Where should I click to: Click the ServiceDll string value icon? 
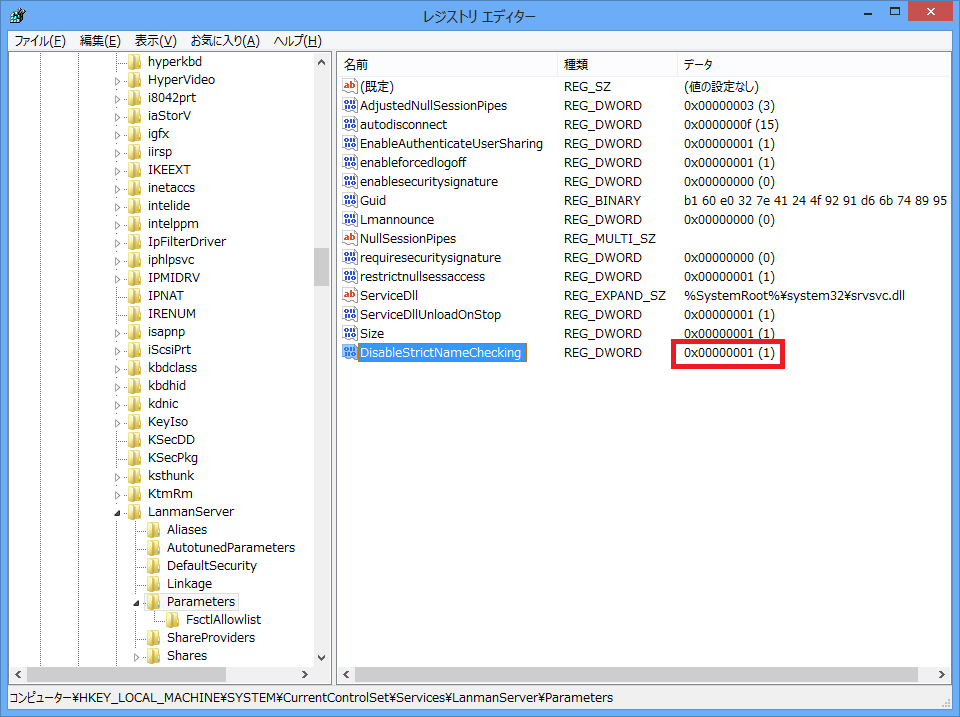(350, 295)
